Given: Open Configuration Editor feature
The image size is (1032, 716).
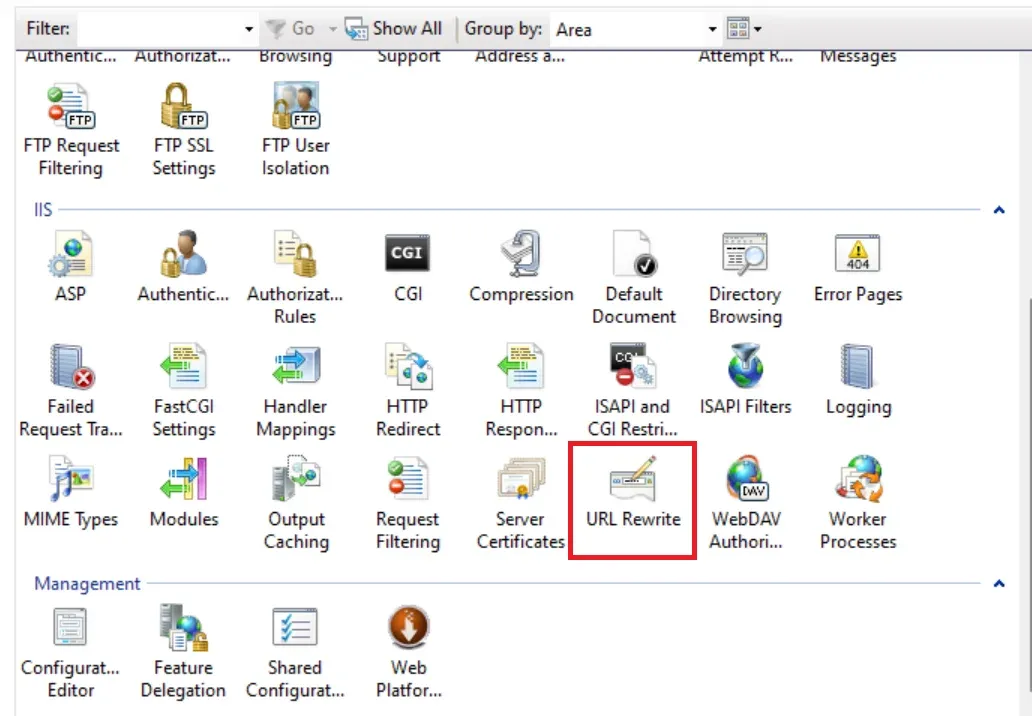Looking at the screenshot, I should click(x=70, y=652).
